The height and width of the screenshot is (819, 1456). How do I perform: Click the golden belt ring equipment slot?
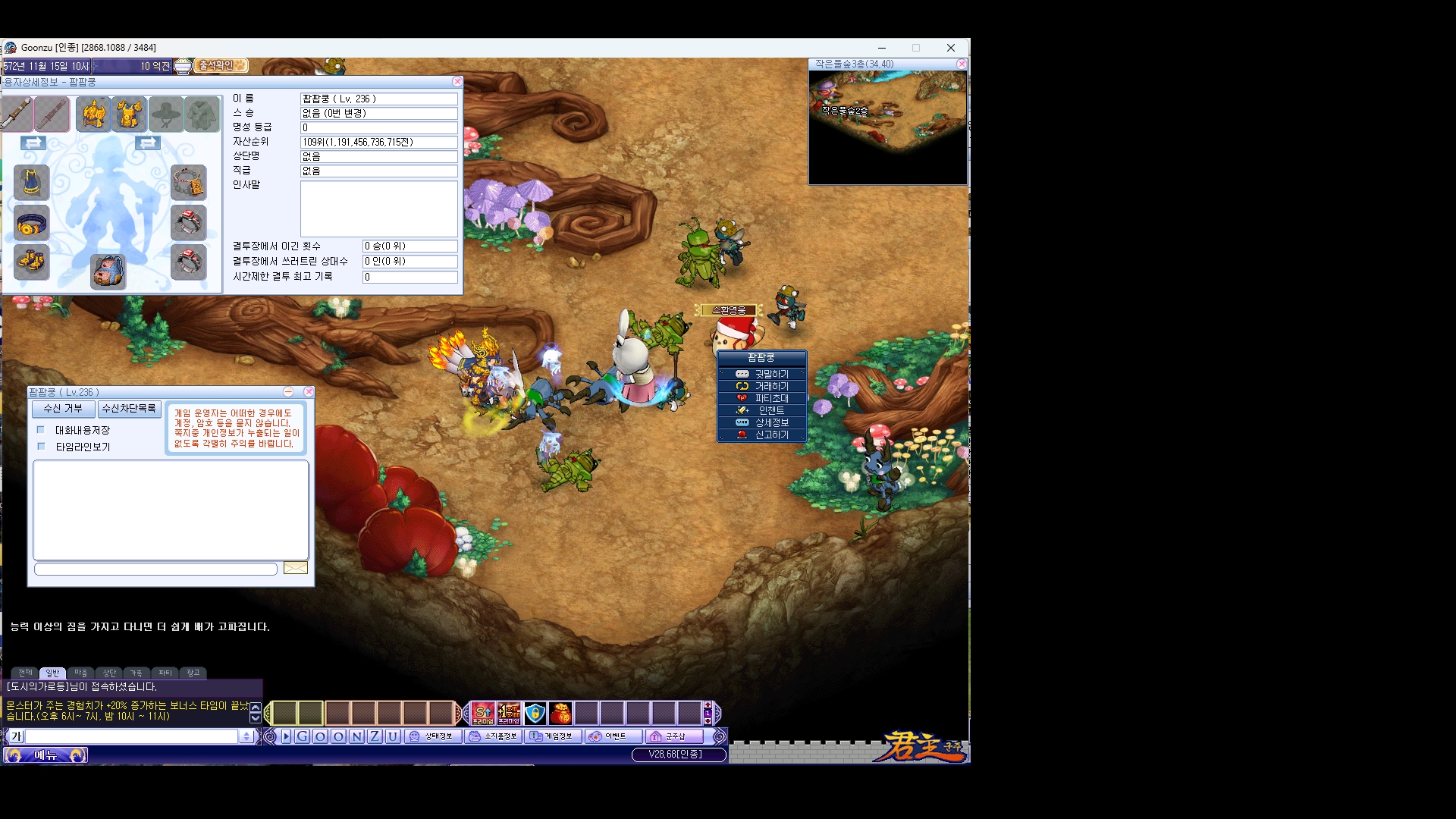click(x=31, y=223)
